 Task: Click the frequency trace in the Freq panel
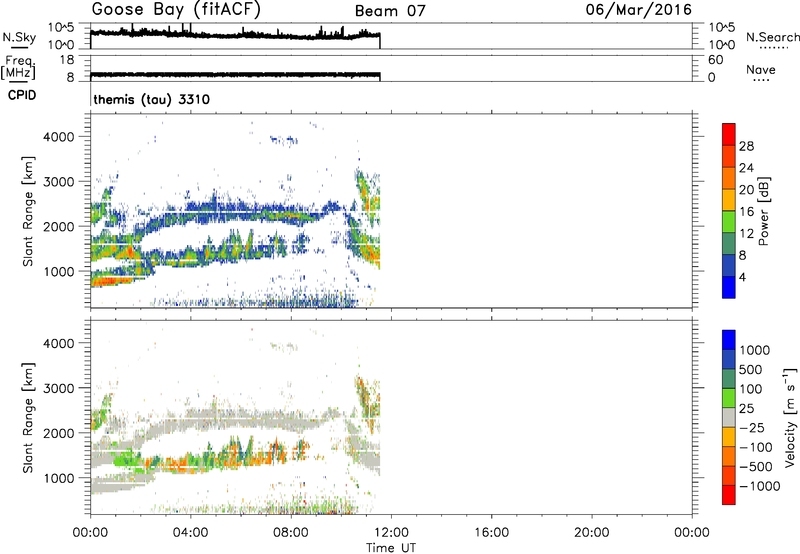(x=235, y=74)
